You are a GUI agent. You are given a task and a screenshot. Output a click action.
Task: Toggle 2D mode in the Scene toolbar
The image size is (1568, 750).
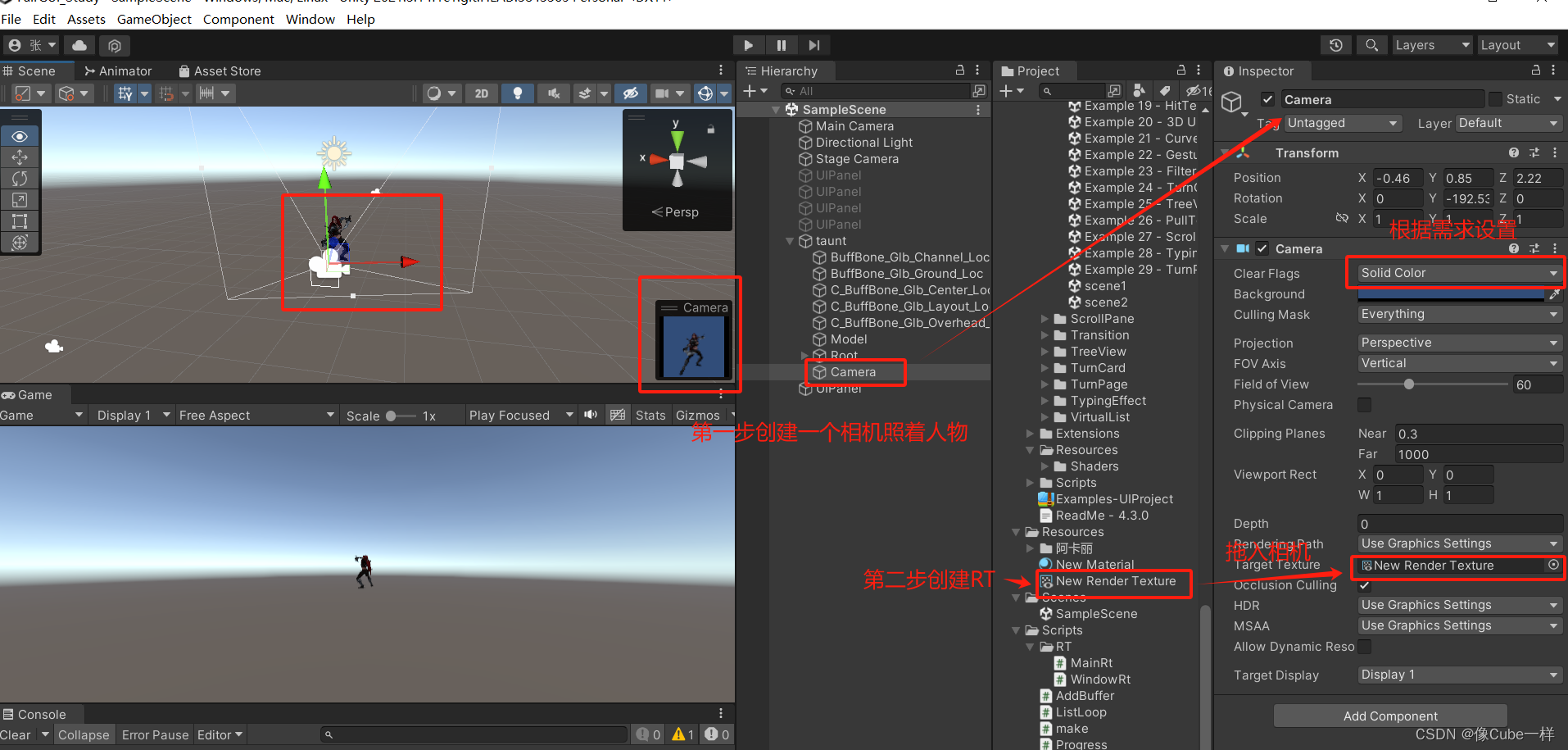click(x=481, y=93)
